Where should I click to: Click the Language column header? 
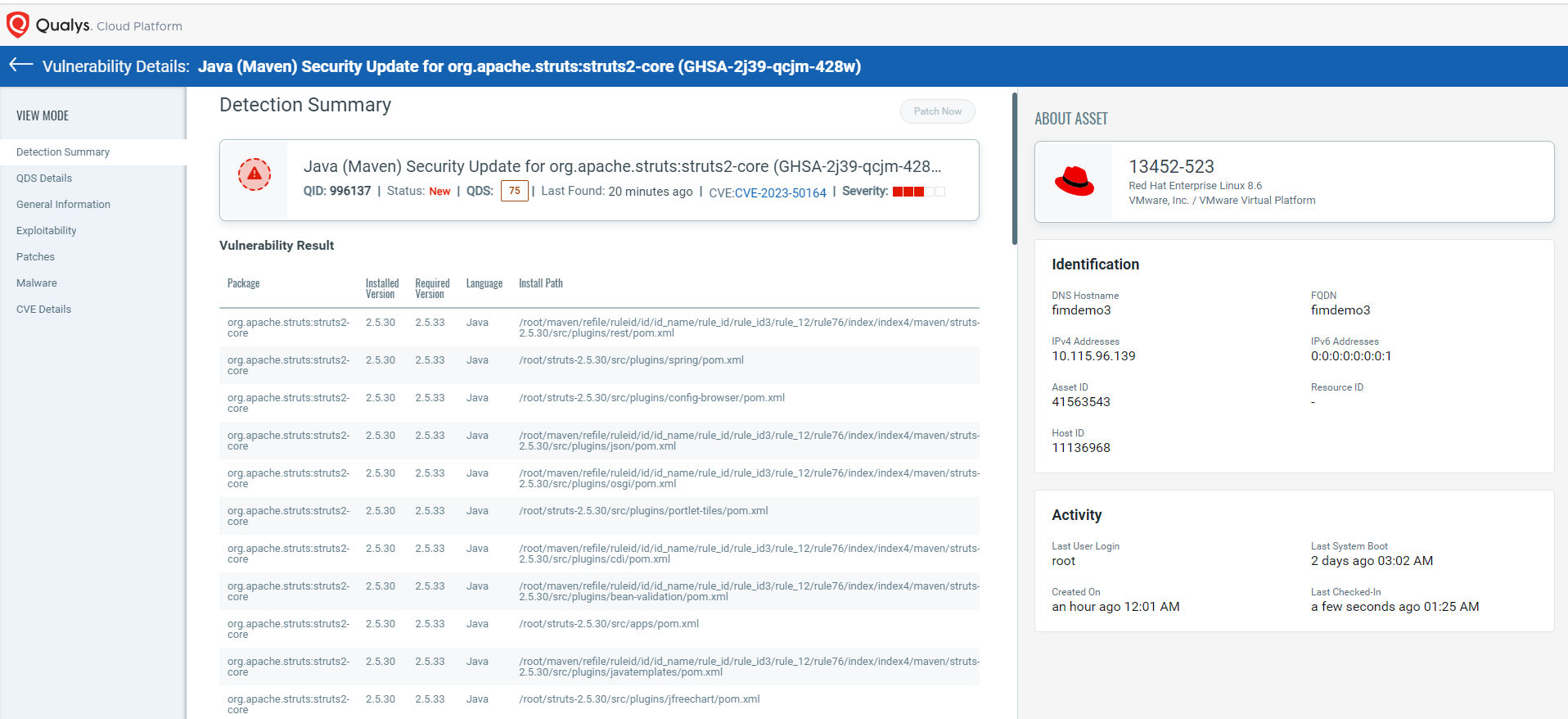click(484, 283)
